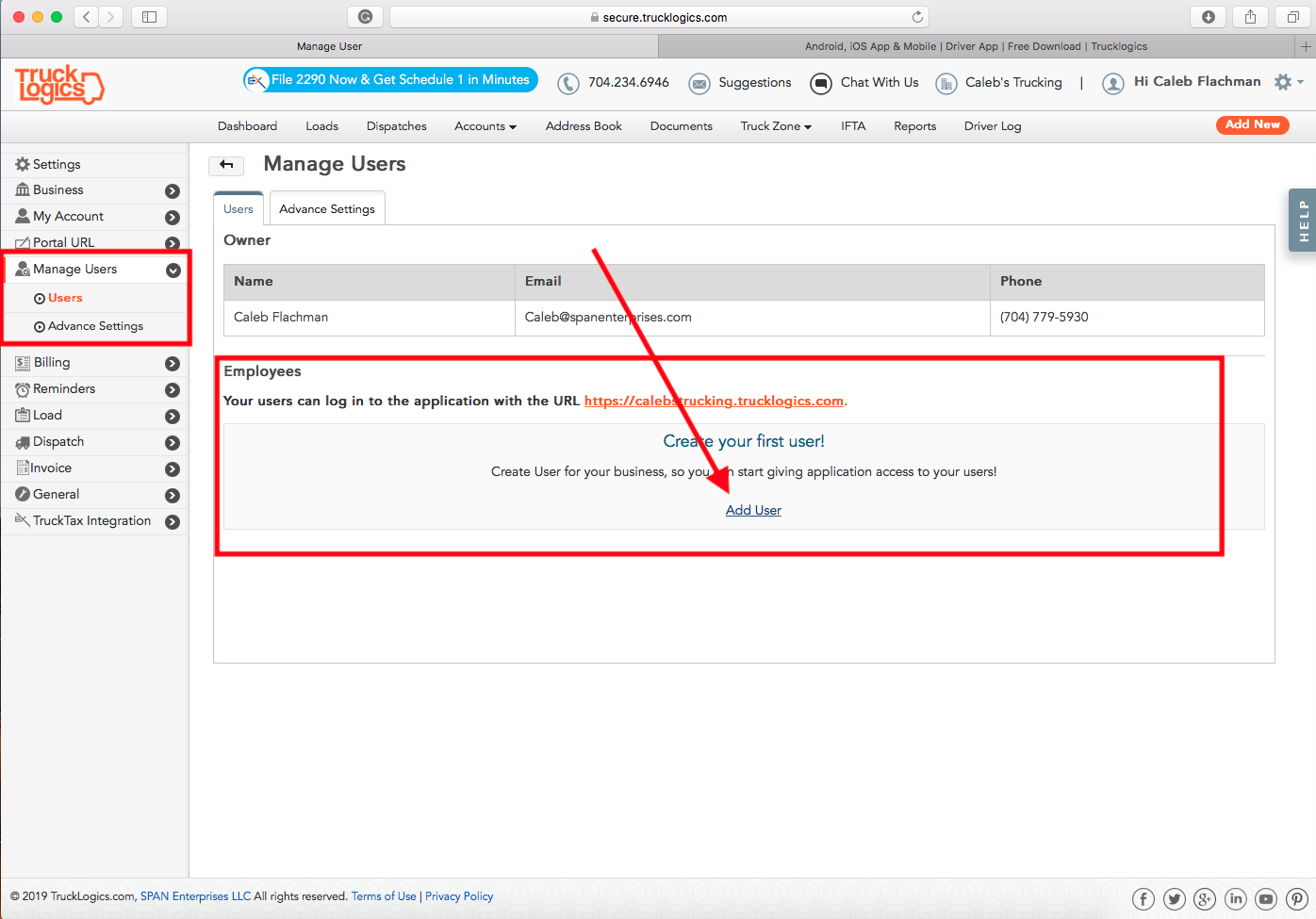This screenshot has width=1316, height=919.
Task: Click the Invoice document icon
Action: pyautogui.click(x=23, y=468)
